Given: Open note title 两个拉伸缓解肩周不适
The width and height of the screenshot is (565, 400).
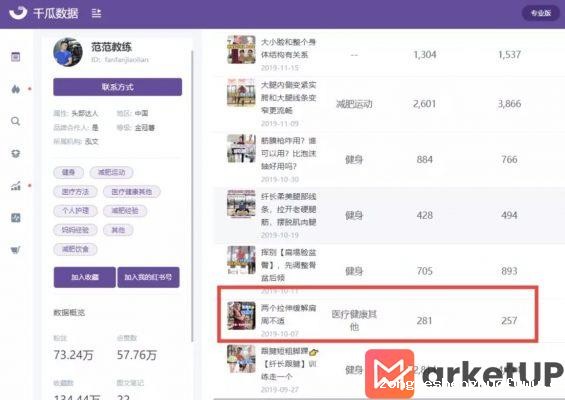Looking at the screenshot, I should [288, 314].
